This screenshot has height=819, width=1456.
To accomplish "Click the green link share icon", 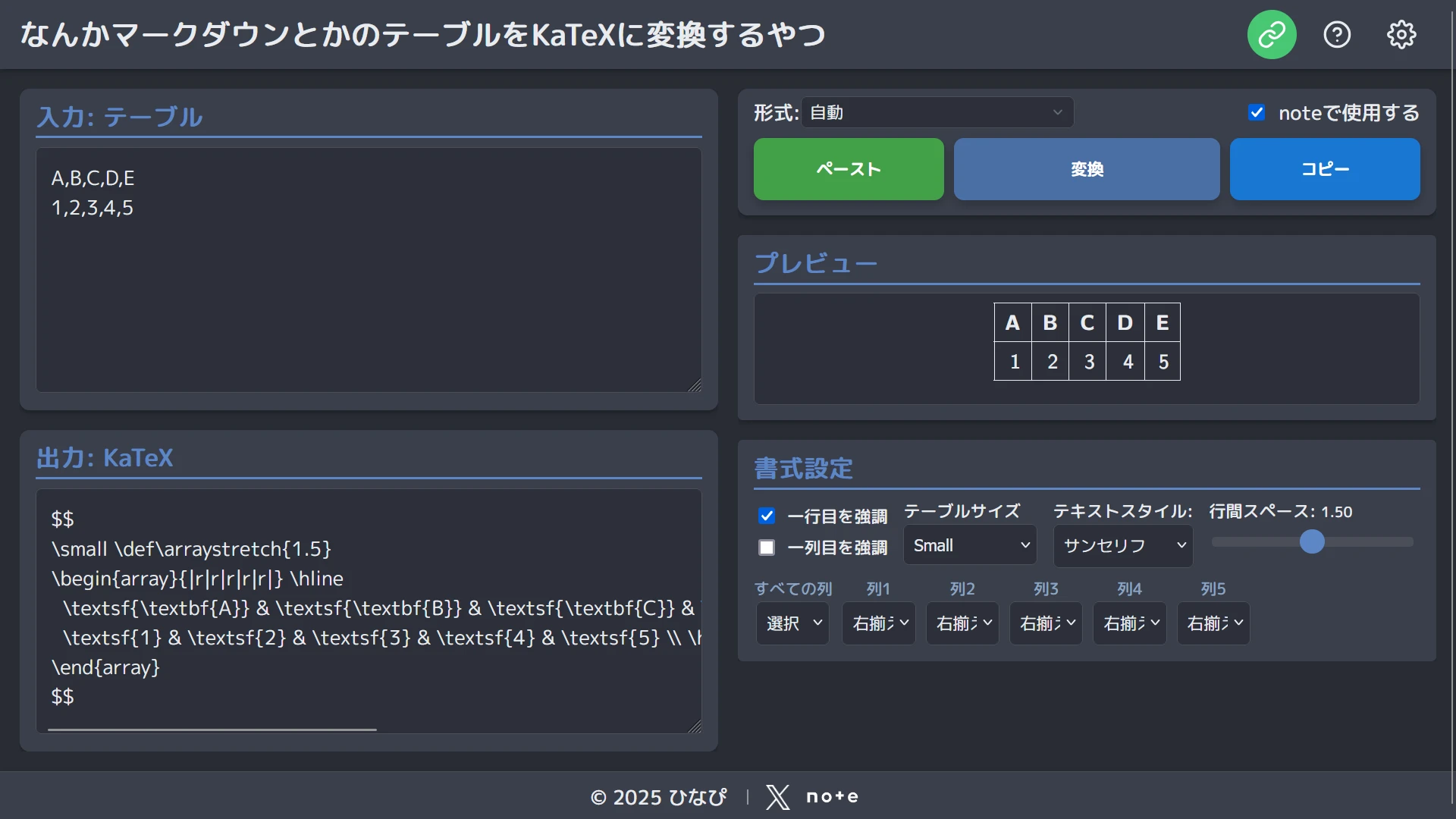I will (x=1272, y=34).
